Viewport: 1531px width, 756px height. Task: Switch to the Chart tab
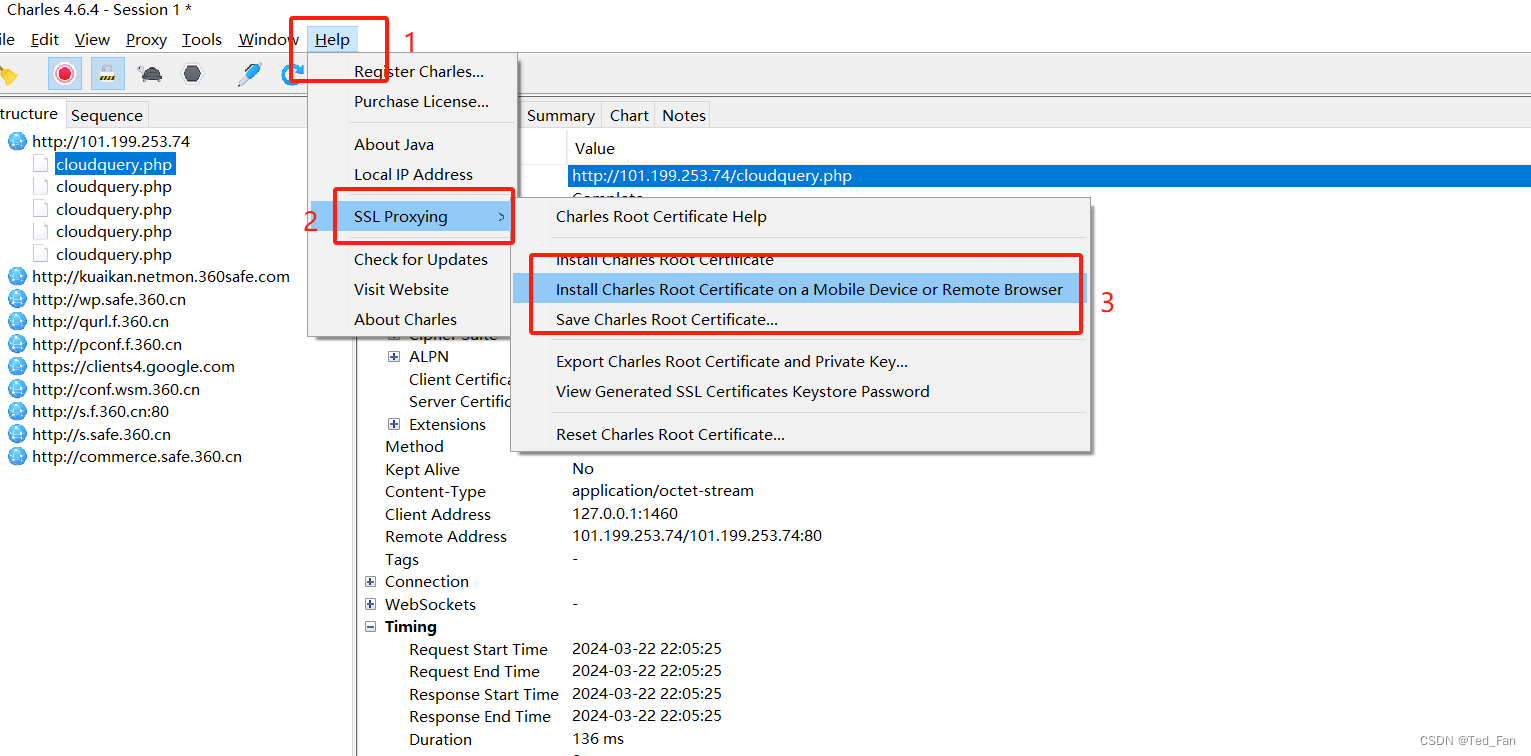coord(629,115)
